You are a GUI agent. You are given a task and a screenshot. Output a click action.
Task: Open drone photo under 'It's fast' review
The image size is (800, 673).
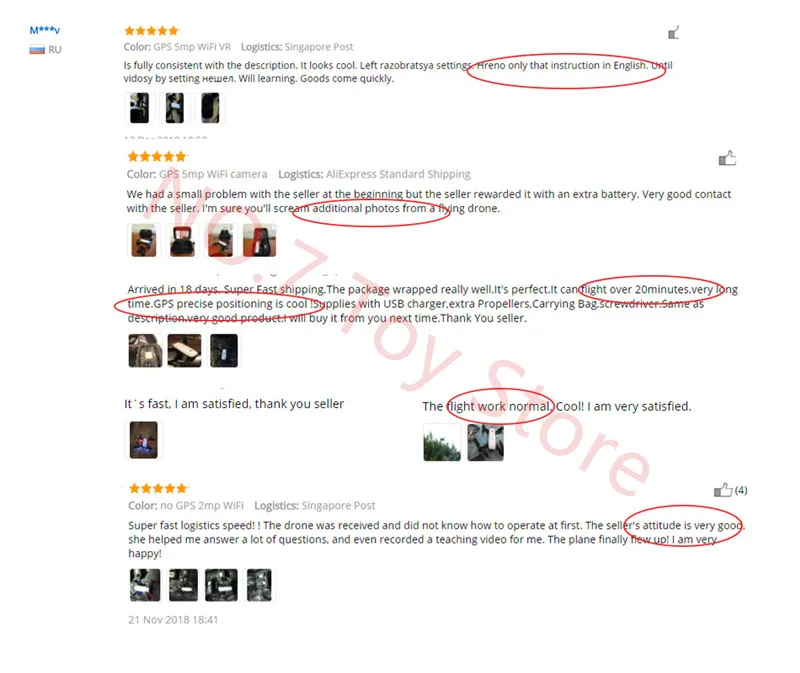[144, 440]
